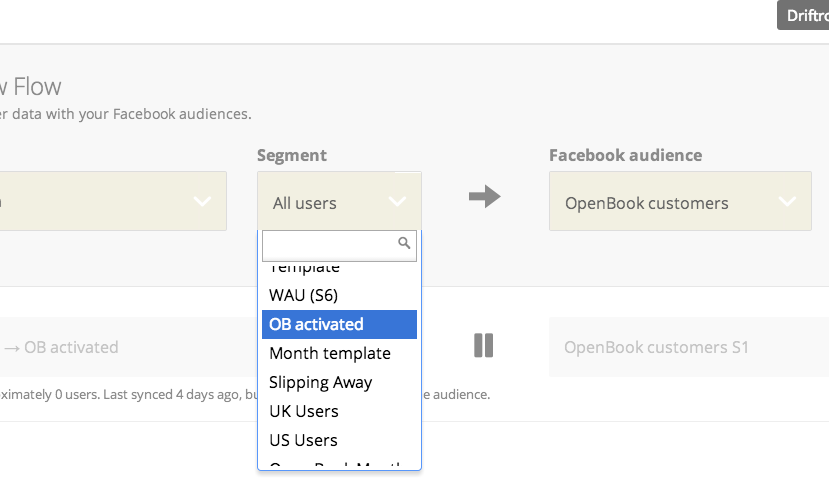Click the magnifier icon in segment search
Viewport: 829px width, 500px height.
[x=404, y=243]
